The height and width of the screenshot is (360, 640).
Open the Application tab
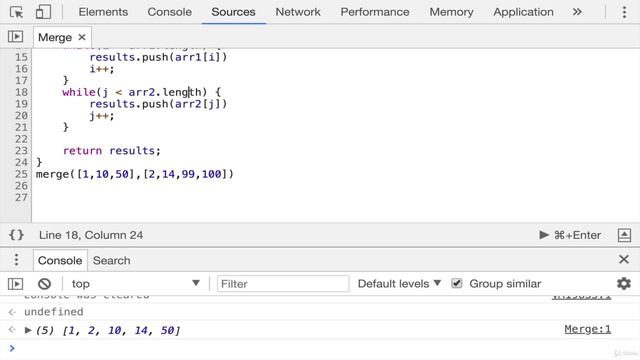pos(523,12)
